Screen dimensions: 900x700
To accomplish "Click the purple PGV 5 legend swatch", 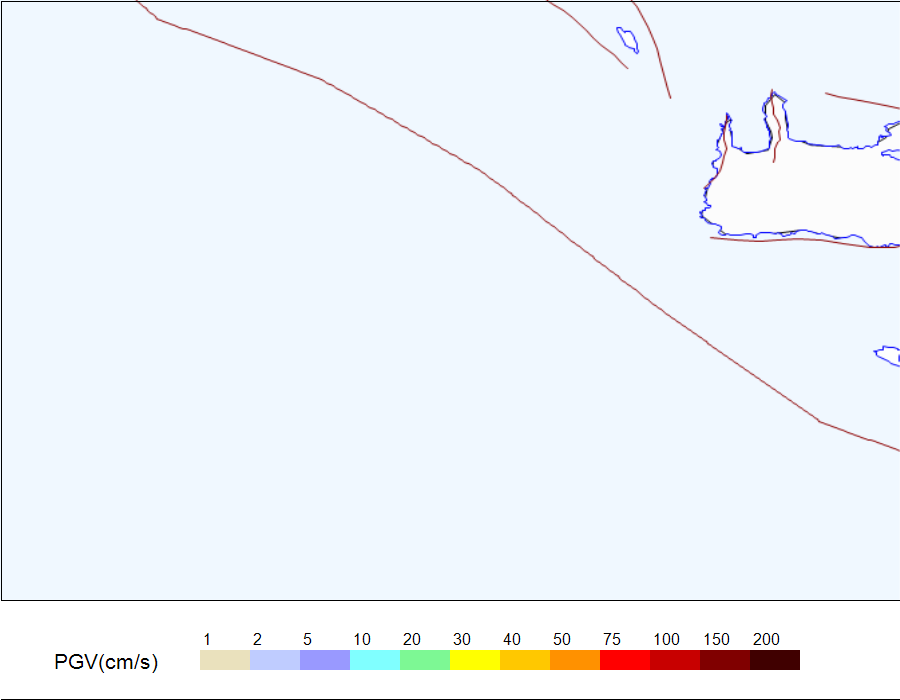I will pyautogui.click(x=324, y=660).
